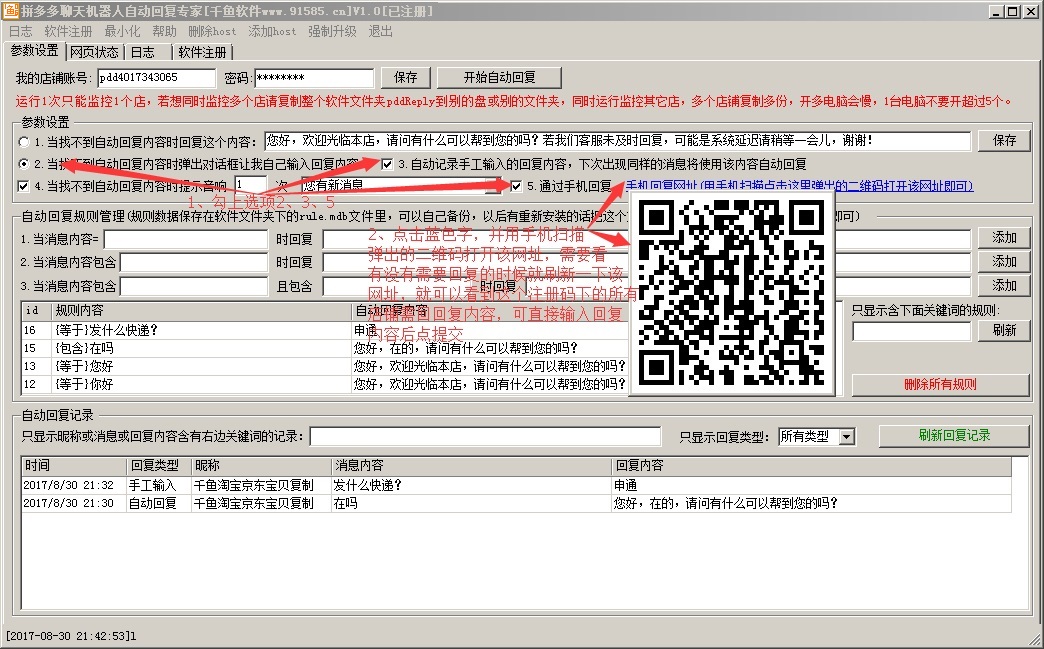Select option 1 default reply radio button
Image resolution: width=1044 pixels, height=649 pixels.
point(24,142)
